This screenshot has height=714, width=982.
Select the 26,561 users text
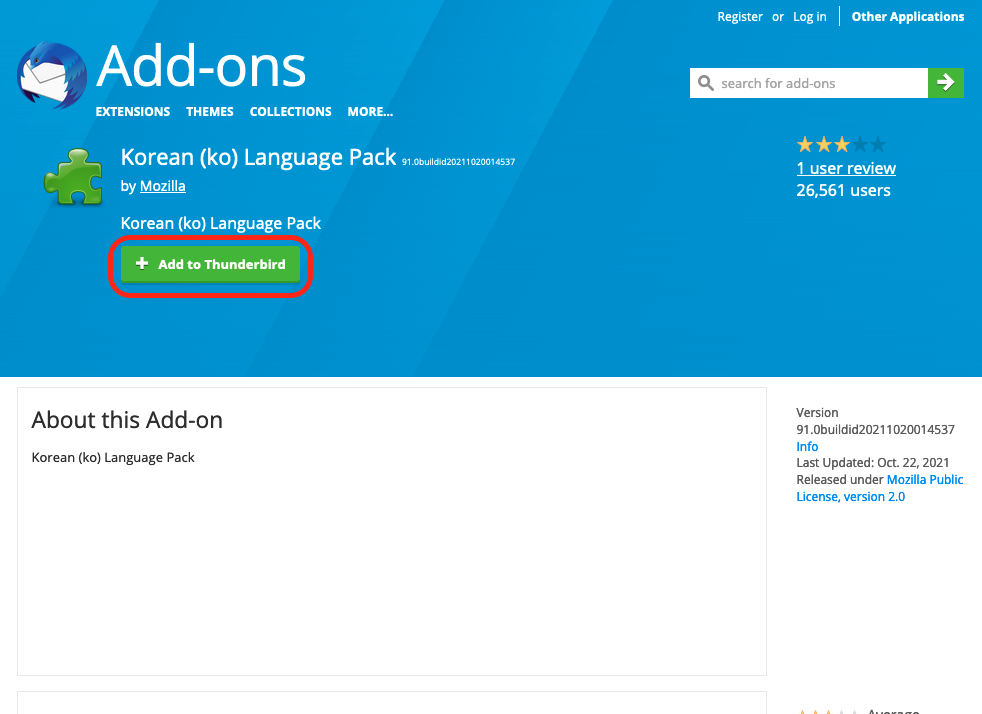tap(843, 190)
